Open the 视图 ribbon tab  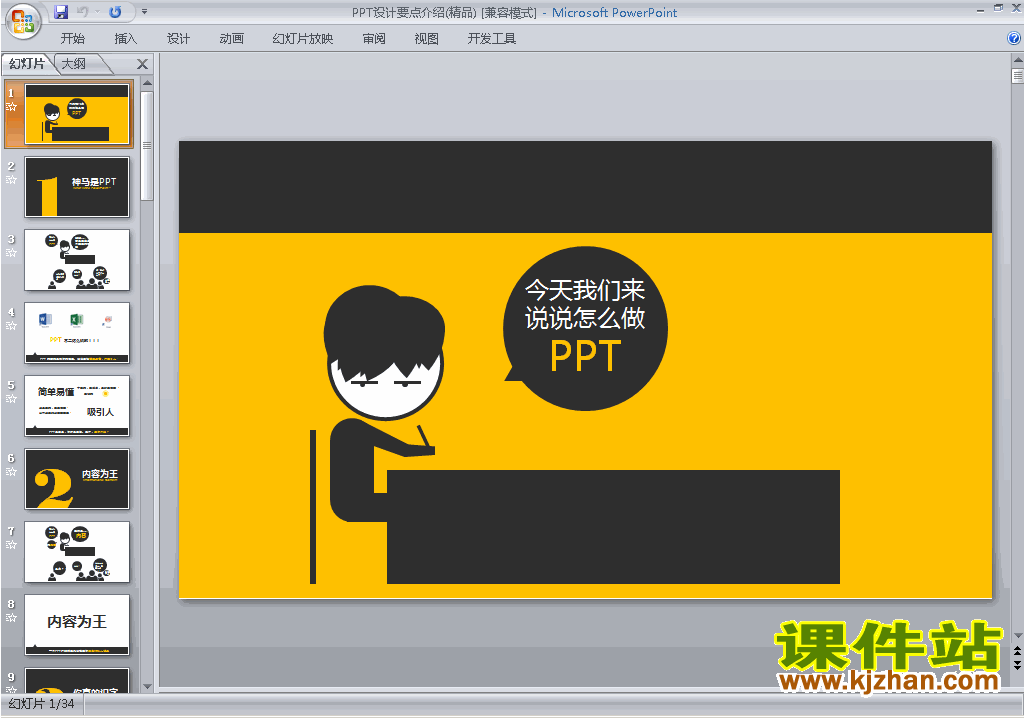click(426, 39)
